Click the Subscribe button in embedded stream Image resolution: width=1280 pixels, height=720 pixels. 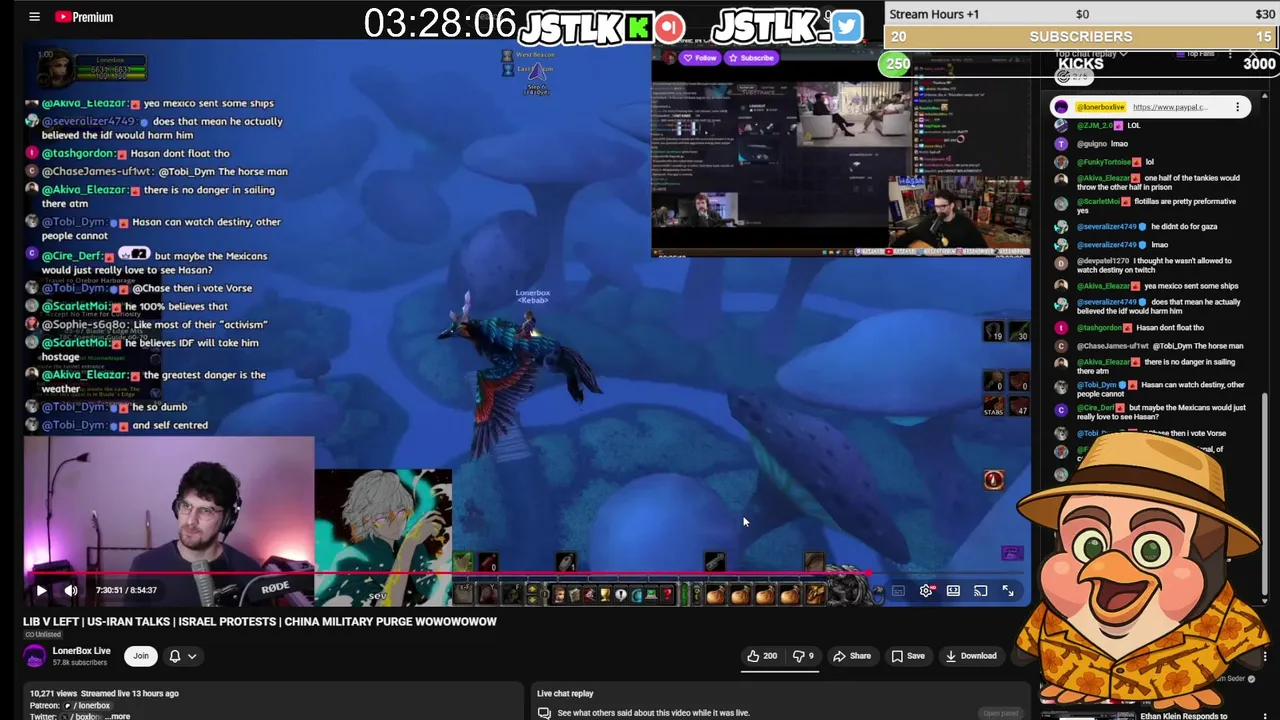pos(752,58)
